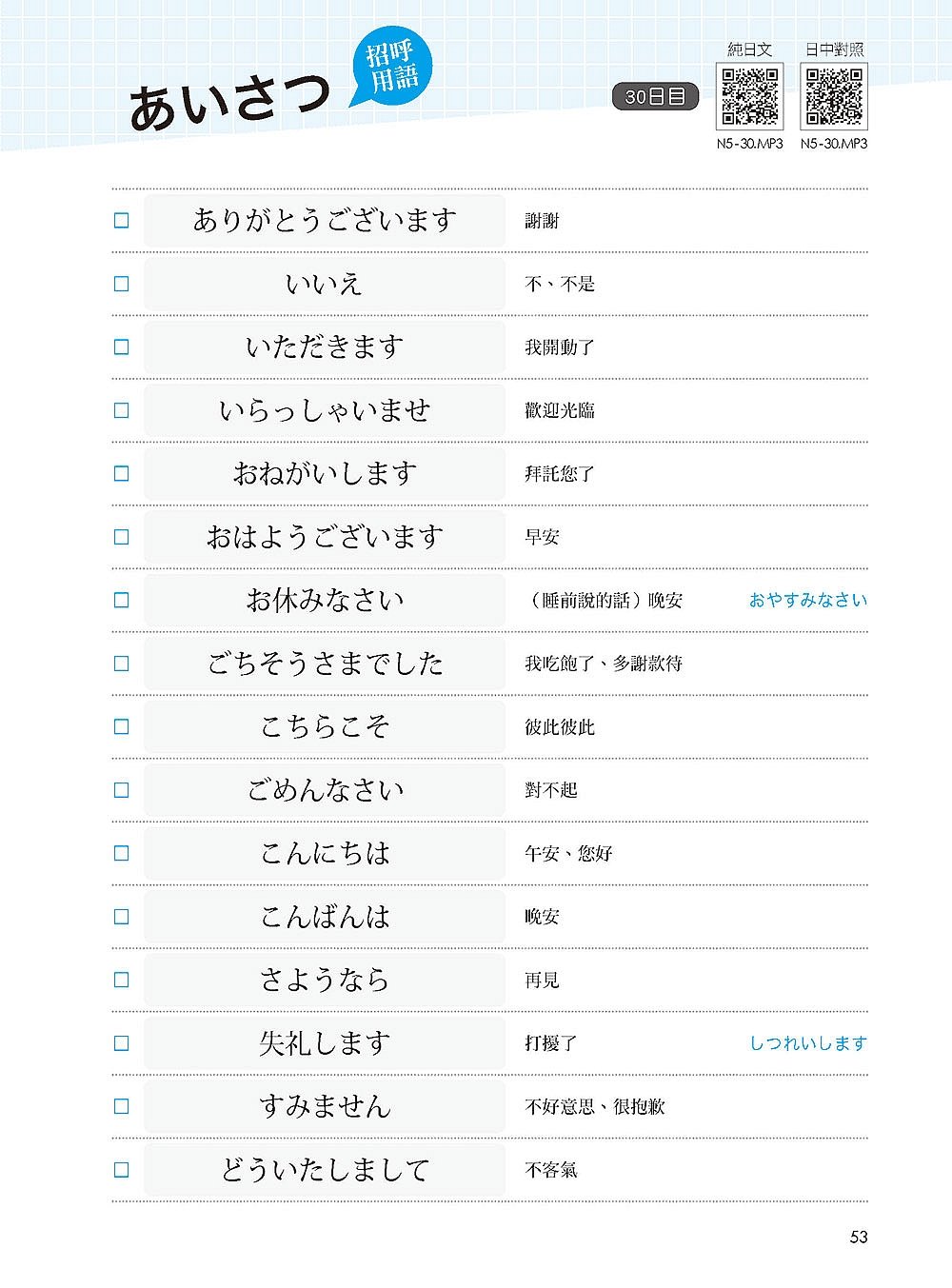Viewport: 952px width, 1288px height.
Task: Click the N5-30.MP3 label under 純日文
Action: [749, 144]
